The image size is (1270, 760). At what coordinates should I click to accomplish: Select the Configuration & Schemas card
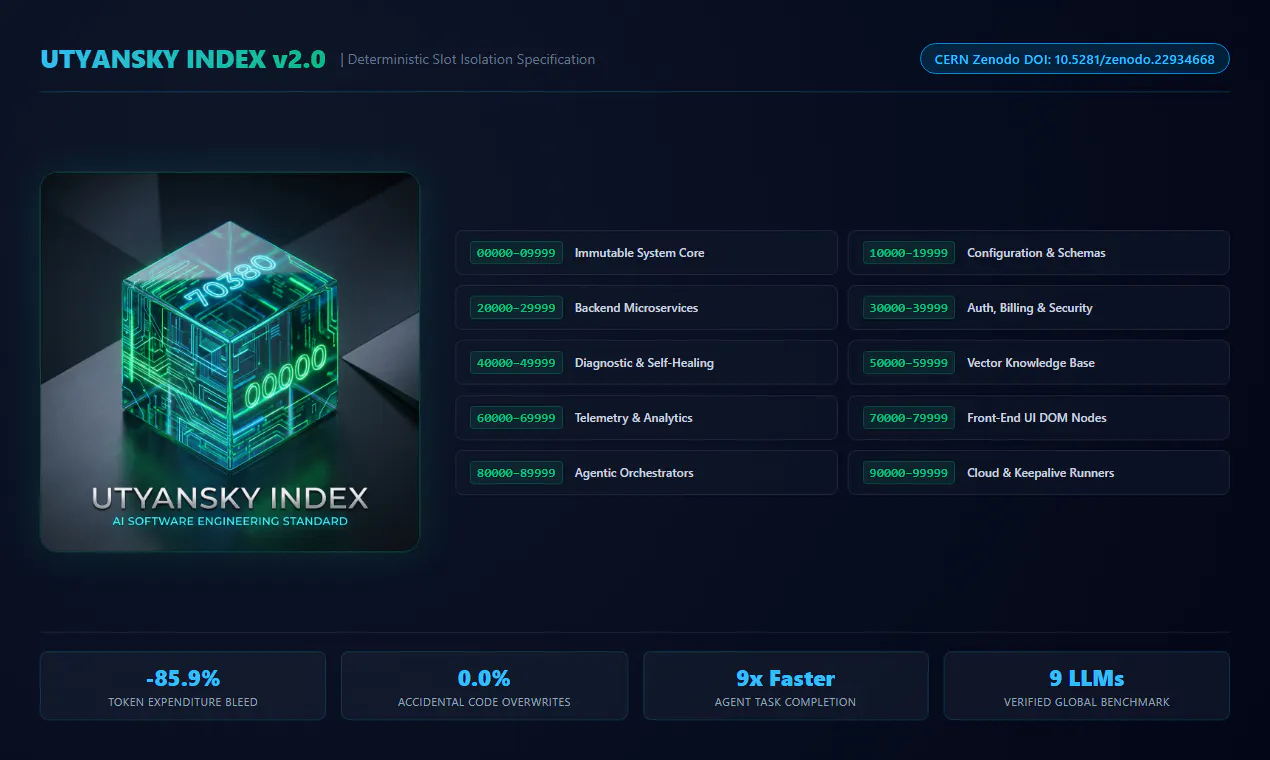coord(1039,253)
